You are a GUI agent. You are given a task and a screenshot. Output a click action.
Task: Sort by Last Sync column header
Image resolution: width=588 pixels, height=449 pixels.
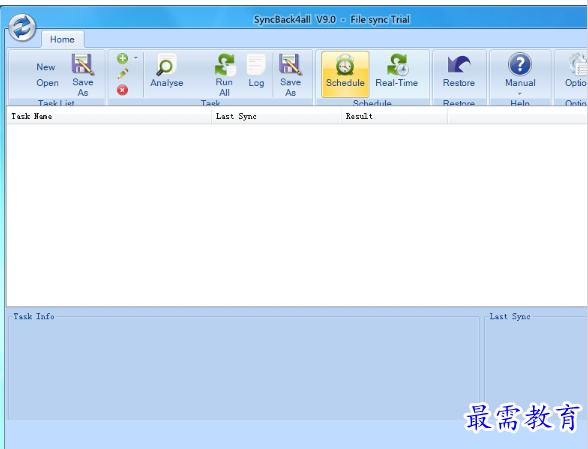click(277, 116)
